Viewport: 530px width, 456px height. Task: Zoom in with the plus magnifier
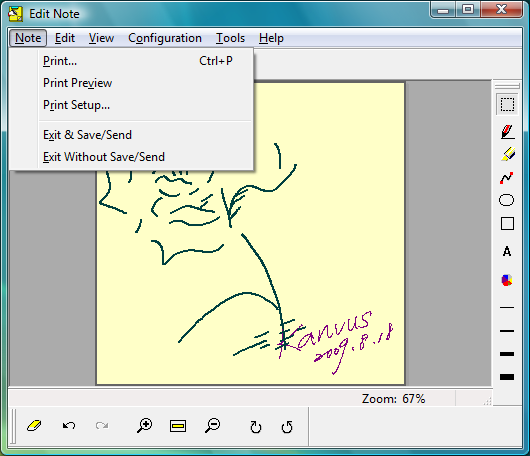(x=144, y=426)
